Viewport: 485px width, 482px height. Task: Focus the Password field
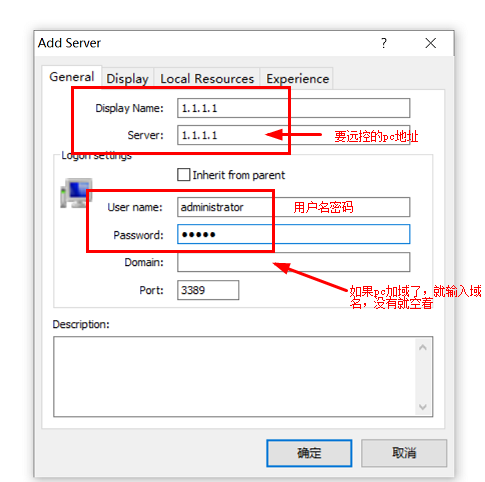pyautogui.click(x=293, y=234)
